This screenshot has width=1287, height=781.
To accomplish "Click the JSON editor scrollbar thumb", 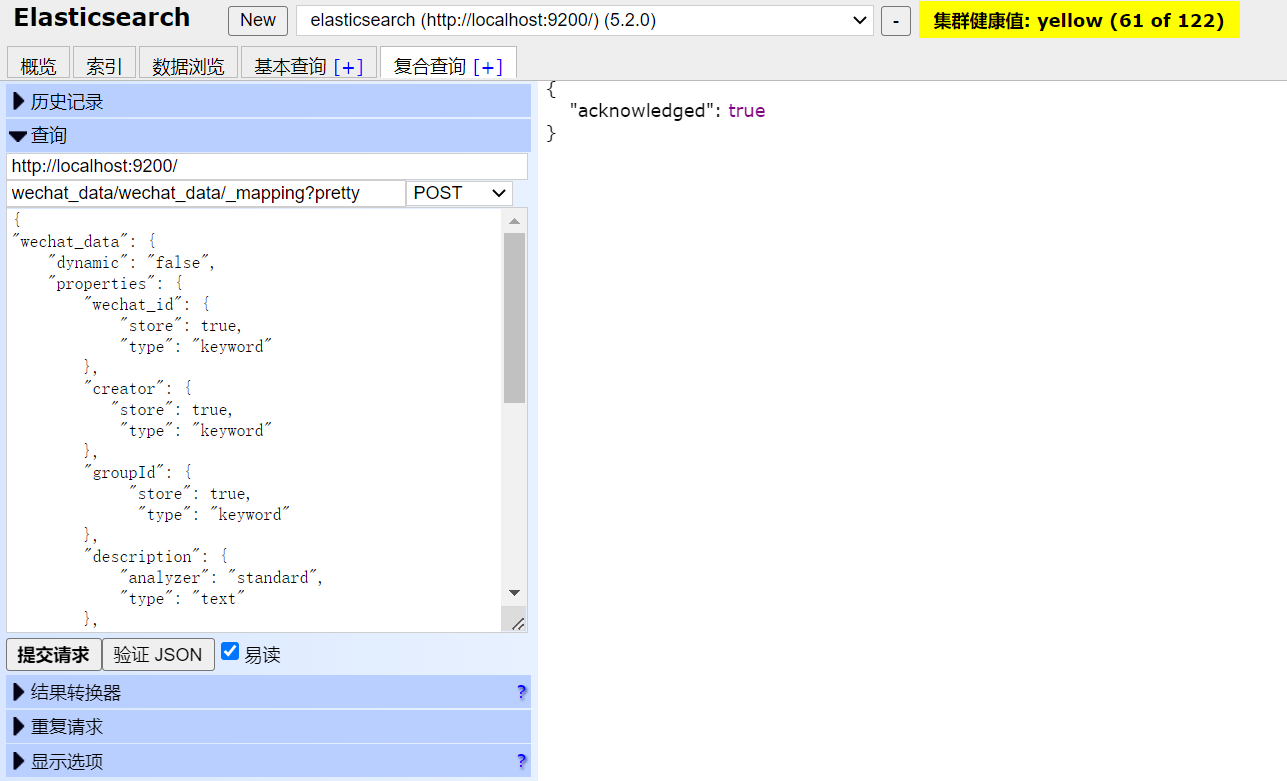I will pos(514,318).
